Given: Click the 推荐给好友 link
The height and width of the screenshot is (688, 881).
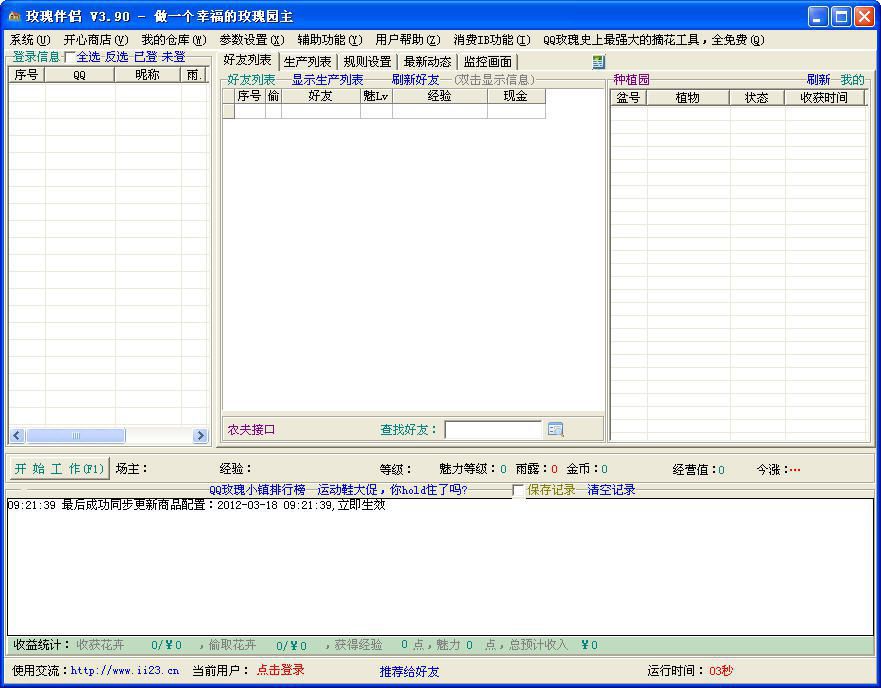Looking at the screenshot, I should (x=409, y=672).
